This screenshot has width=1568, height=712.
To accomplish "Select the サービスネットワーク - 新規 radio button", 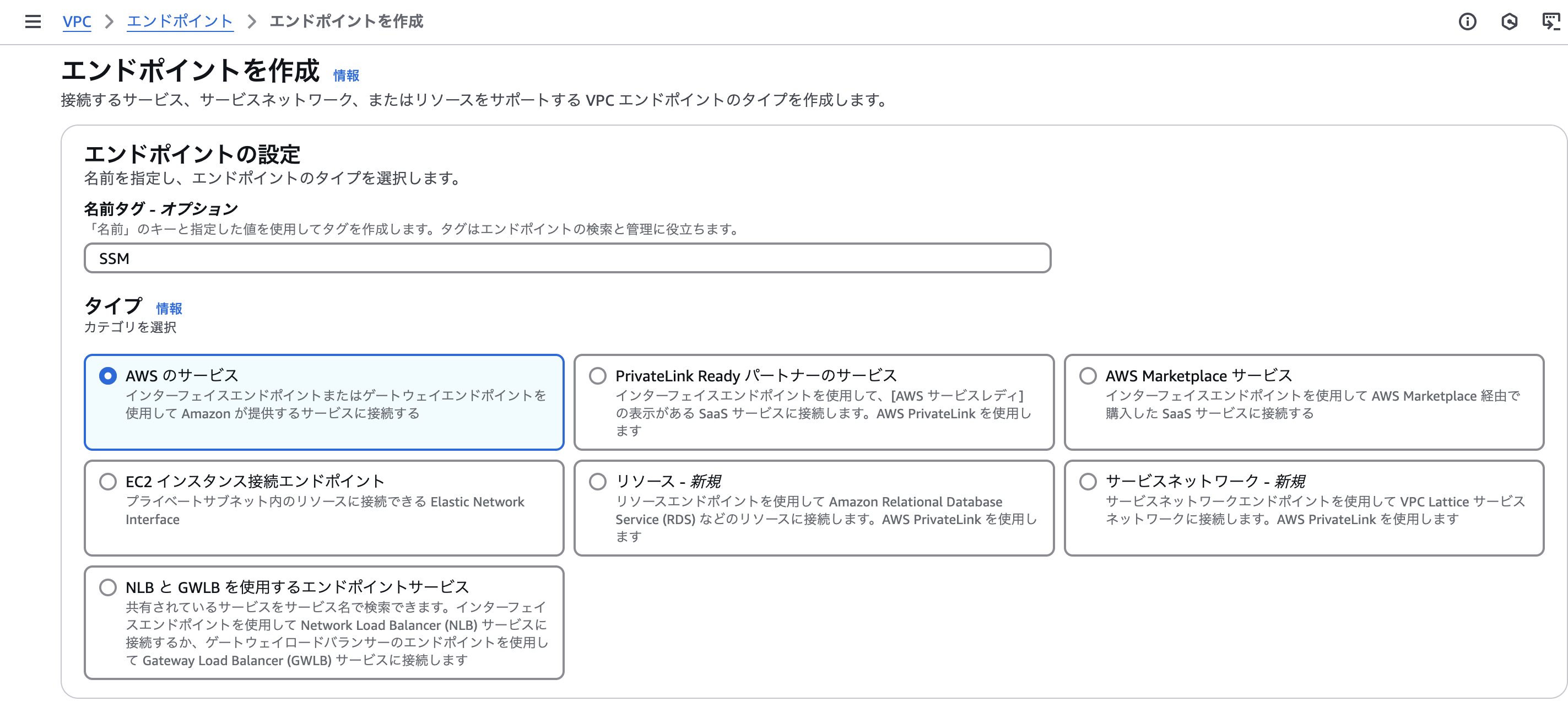I will 1088,481.
